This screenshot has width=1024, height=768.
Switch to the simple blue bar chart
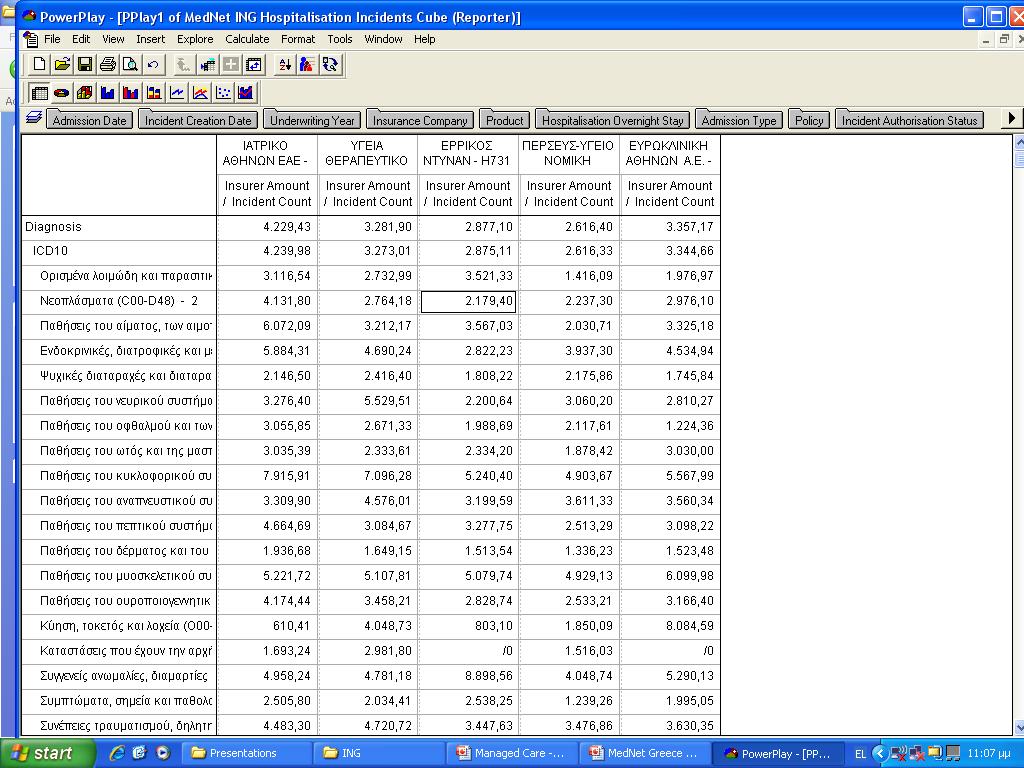108,93
